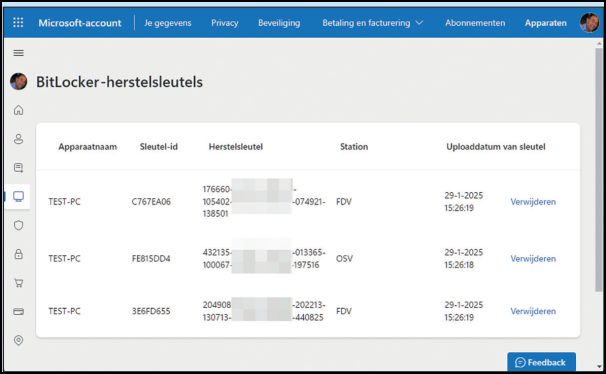Image resolution: width=606 pixels, height=374 pixels.
Task: Open the app launcher grid icon
Action: point(18,22)
